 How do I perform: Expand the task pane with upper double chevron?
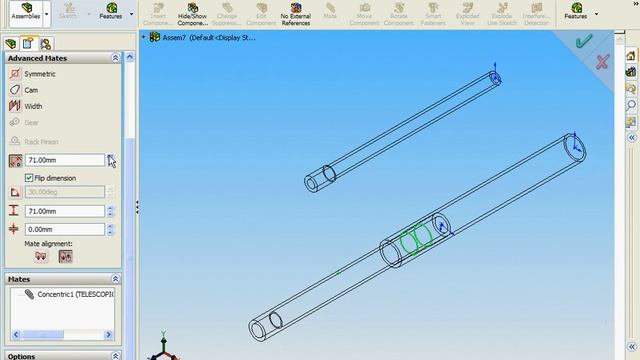(x=631, y=138)
